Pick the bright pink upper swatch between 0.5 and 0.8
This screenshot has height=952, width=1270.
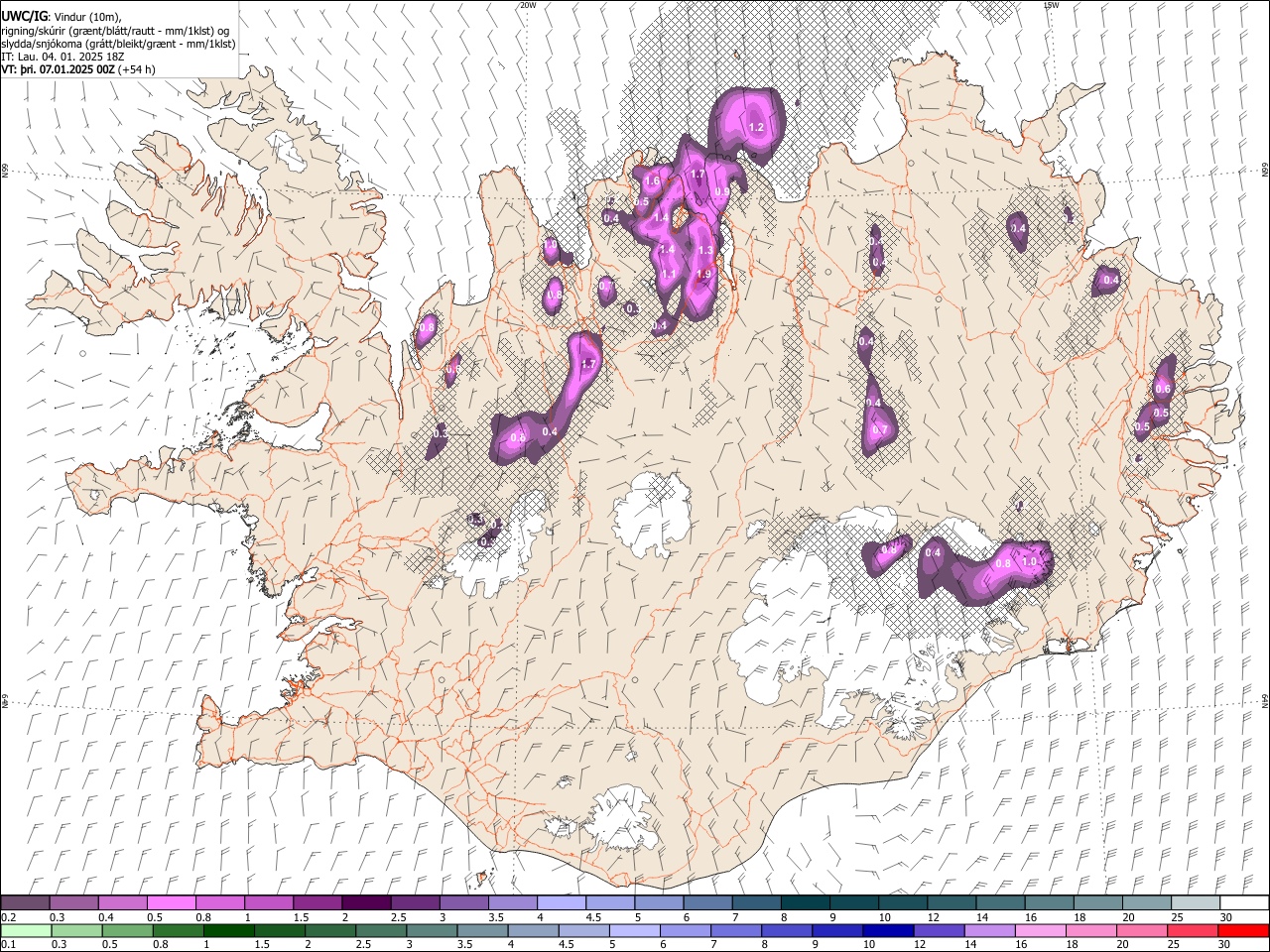point(172,902)
